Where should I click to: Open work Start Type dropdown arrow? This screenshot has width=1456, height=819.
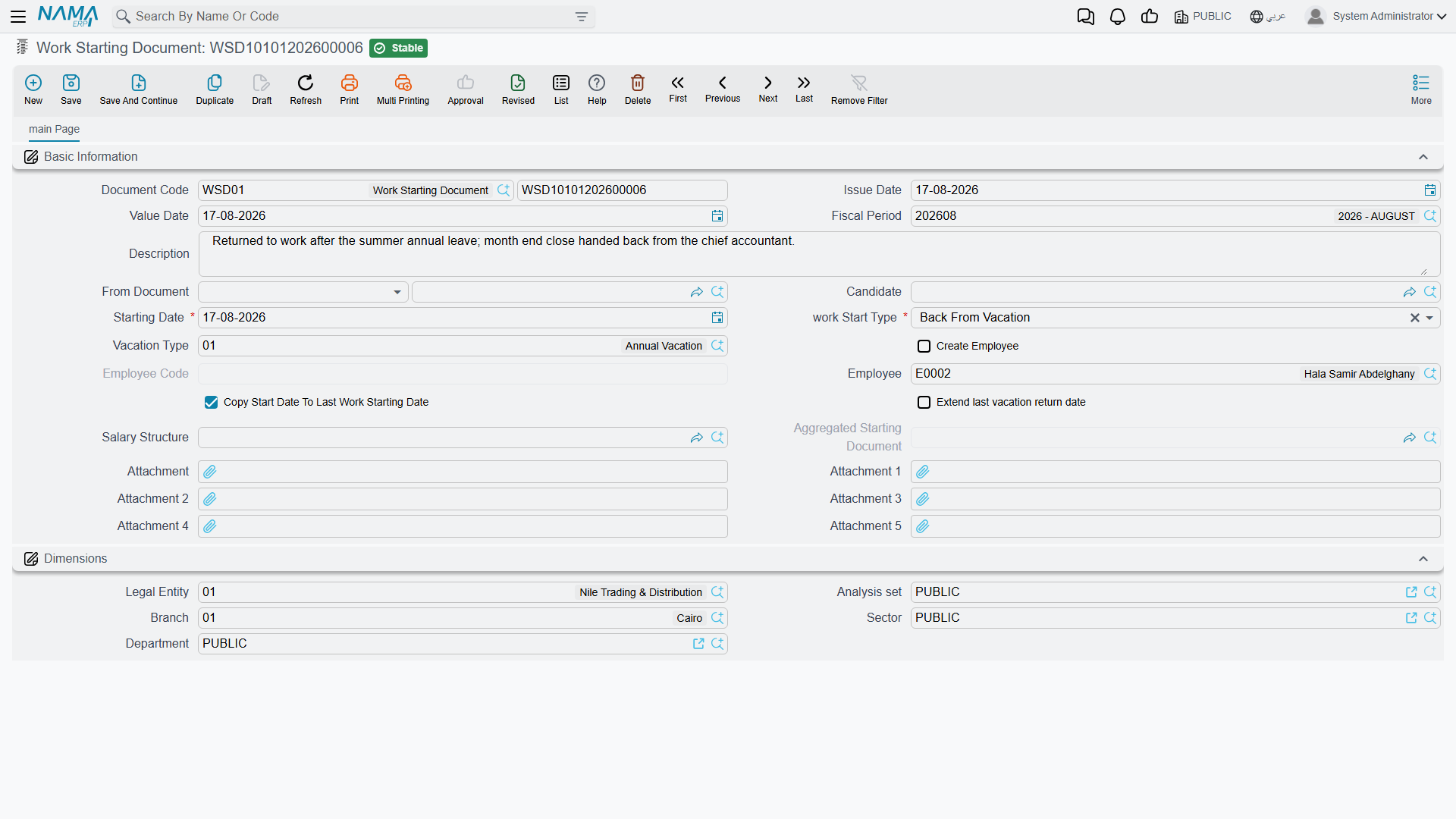coord(1429,318)
